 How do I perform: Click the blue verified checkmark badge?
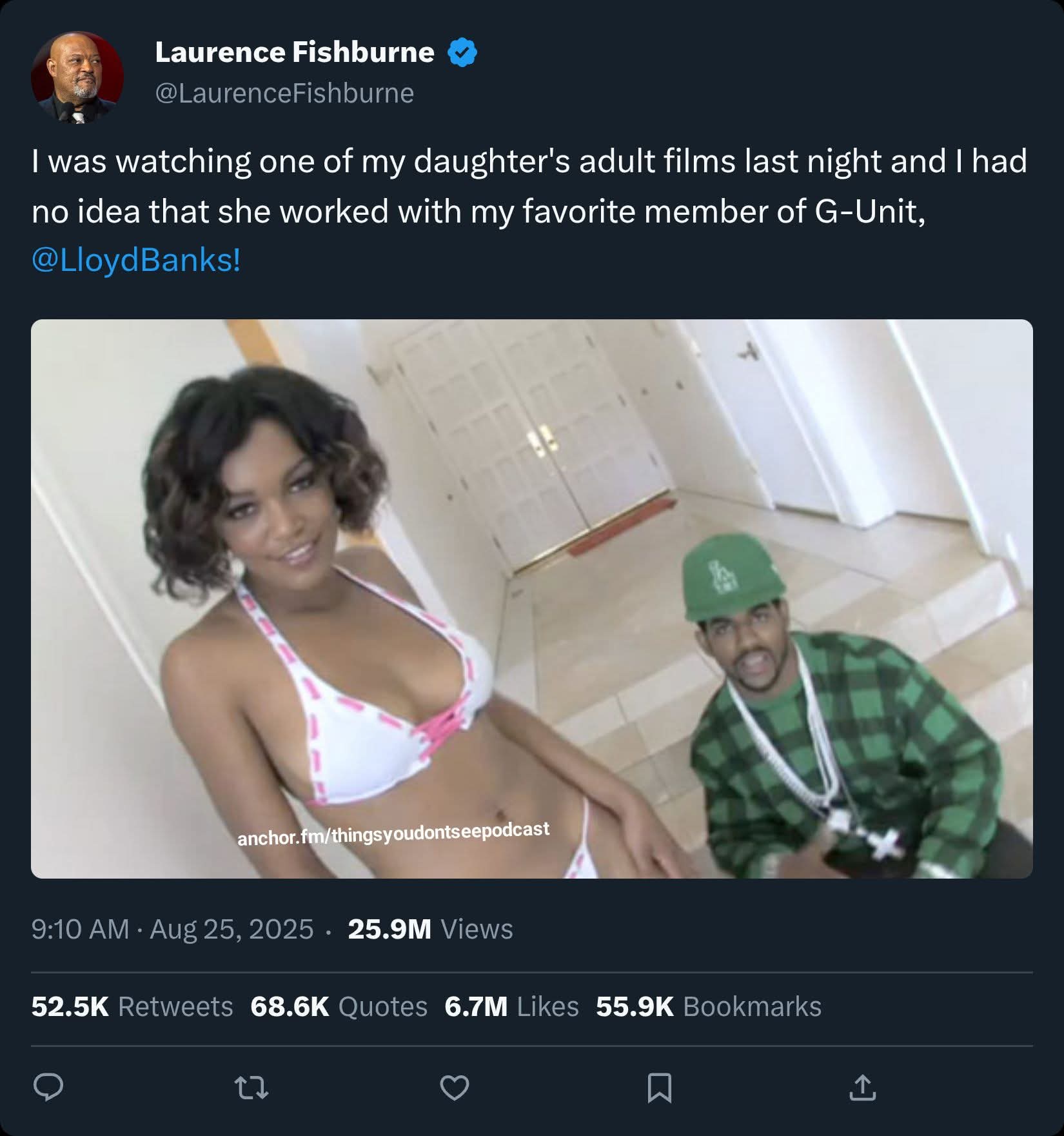(462, 53)
